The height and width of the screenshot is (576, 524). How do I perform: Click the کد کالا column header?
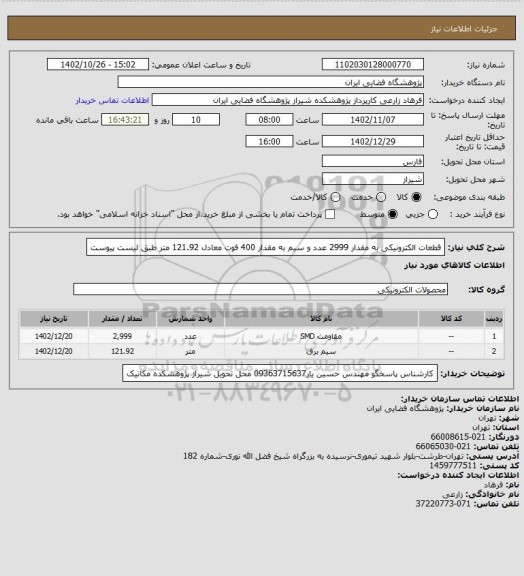[x=451, y=318]
